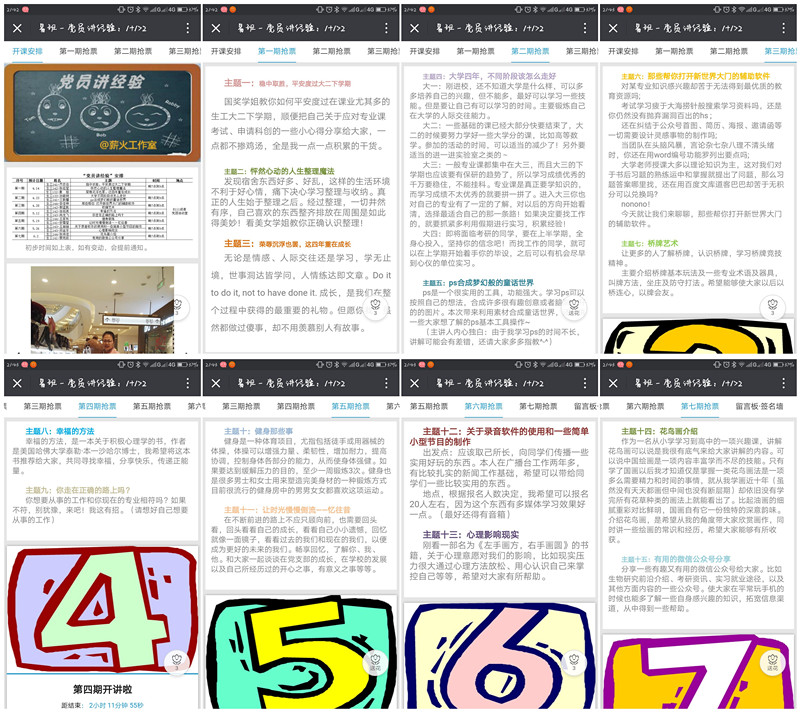Screen dimensions: 800x712
Task: Open the three-dot menu above 主题六 page
Action: [x=785, y=29]
